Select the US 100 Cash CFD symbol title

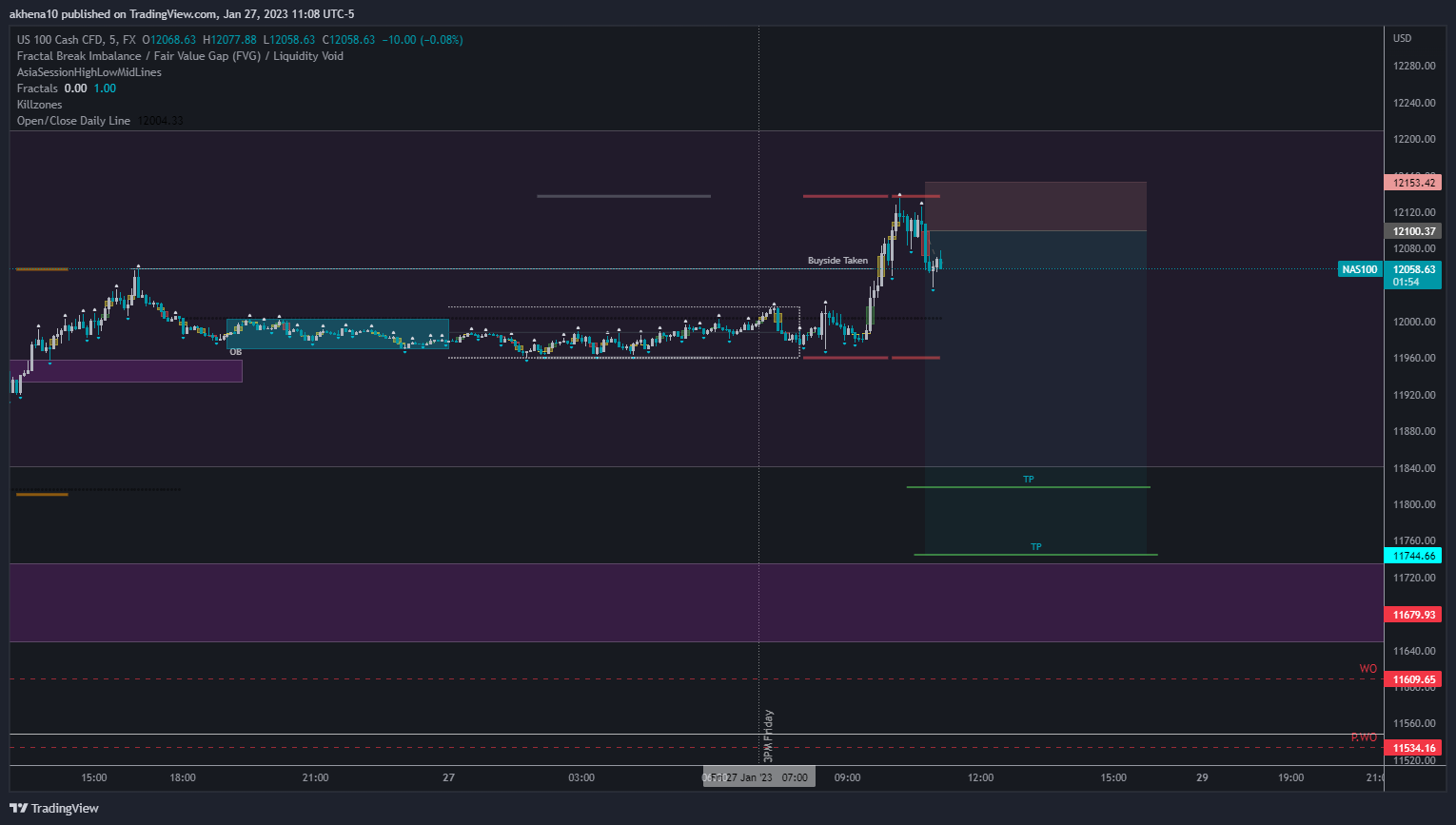tap(61, 40)
